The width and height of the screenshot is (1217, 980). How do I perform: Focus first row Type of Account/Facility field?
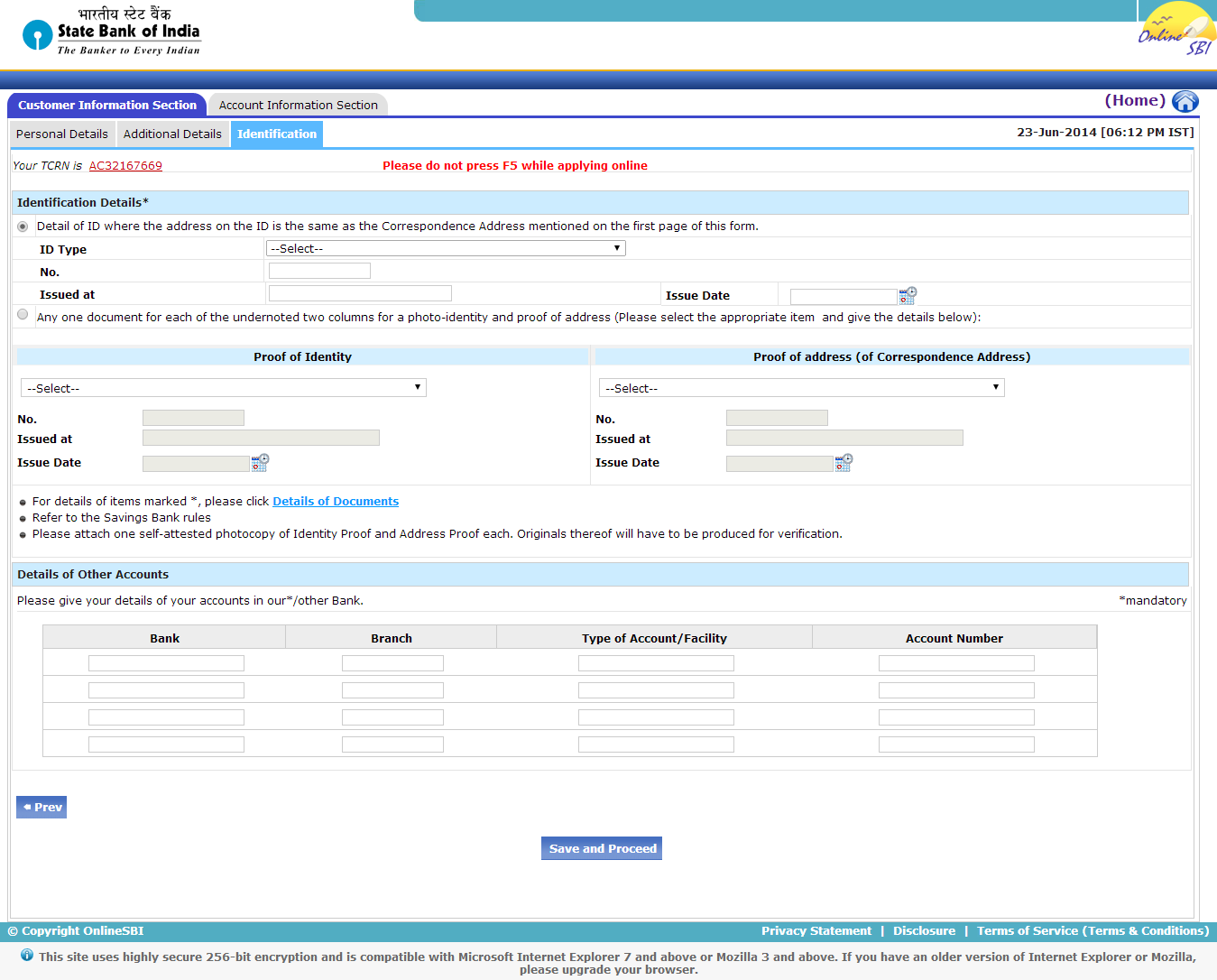tap(656, 663)
